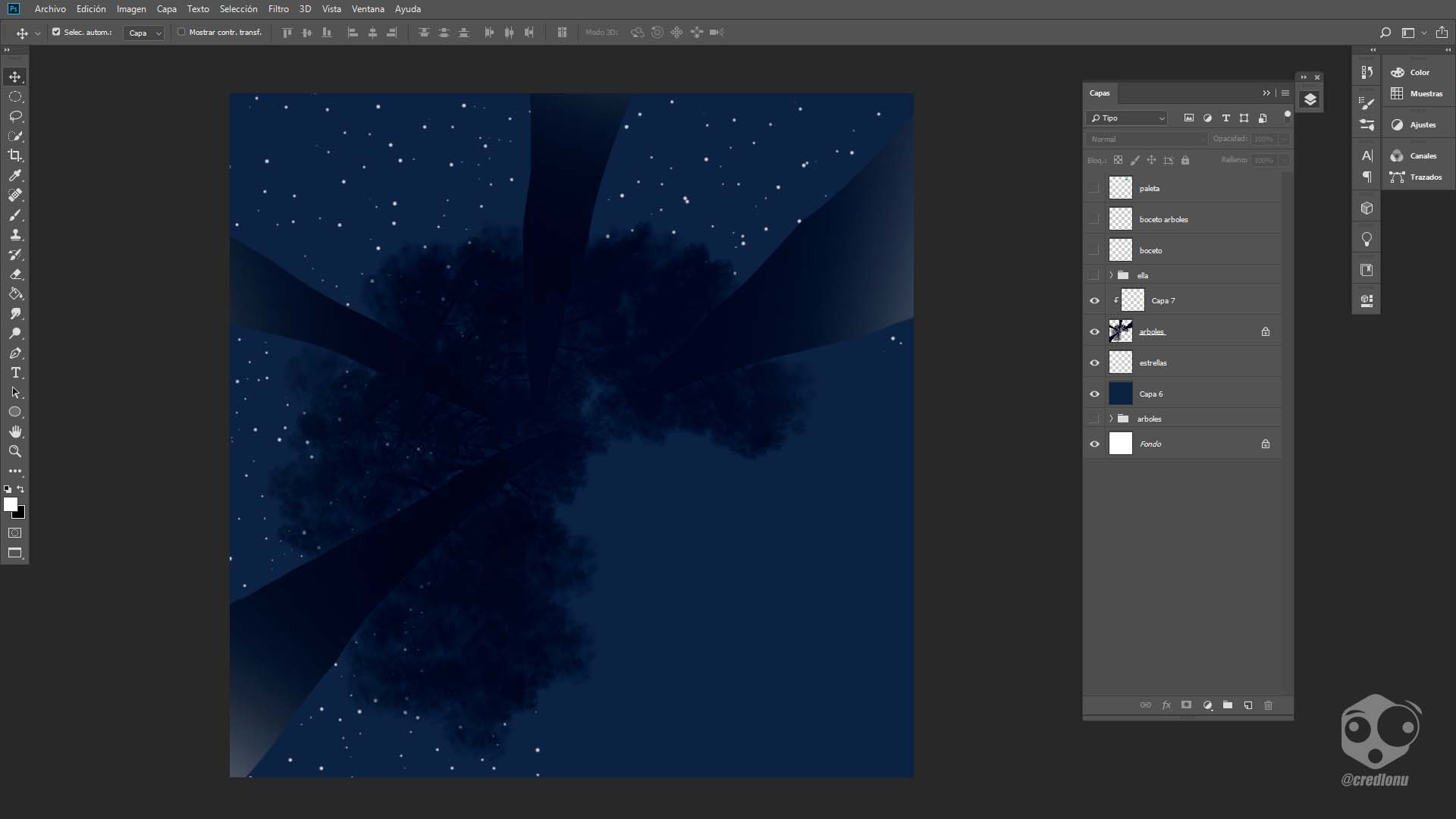Screen dimensions: 1456x819
Task: Click the delete layer trash icon
Action: point(1269,705)
